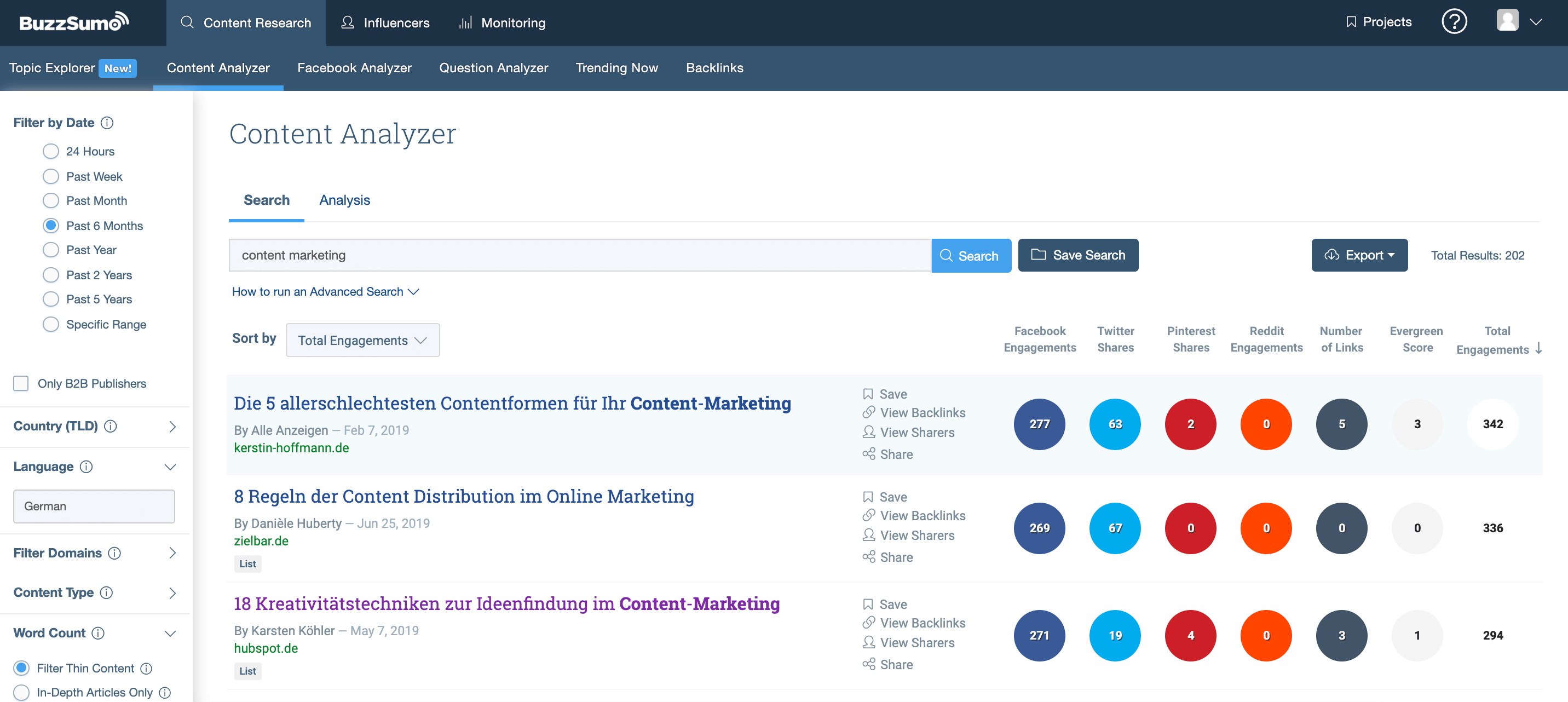The height and width of the screenshot is (702, 1568).
Task: Click Twitter shares circle 19
Action: point(1115,636)
